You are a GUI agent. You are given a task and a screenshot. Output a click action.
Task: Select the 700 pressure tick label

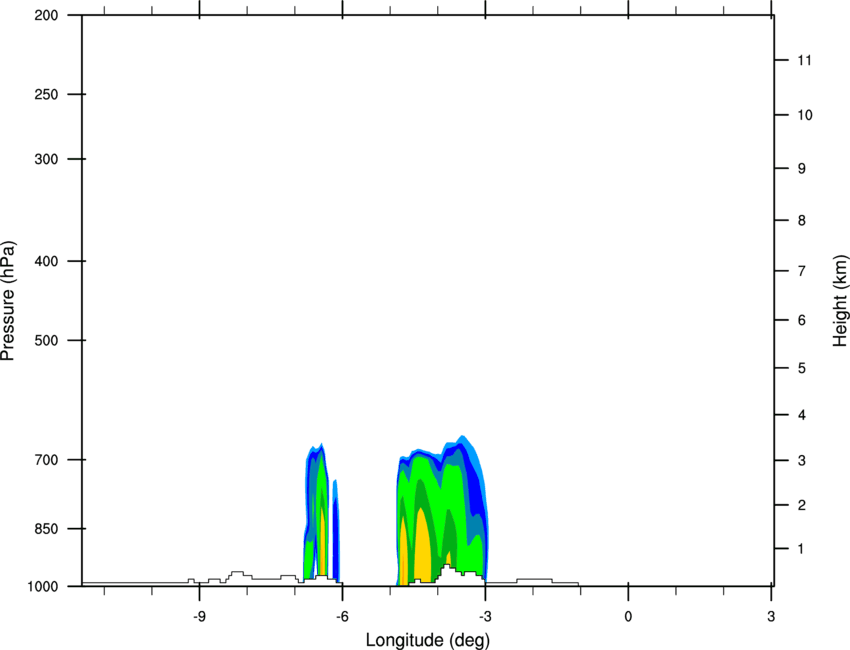click(x=46, y=460)
